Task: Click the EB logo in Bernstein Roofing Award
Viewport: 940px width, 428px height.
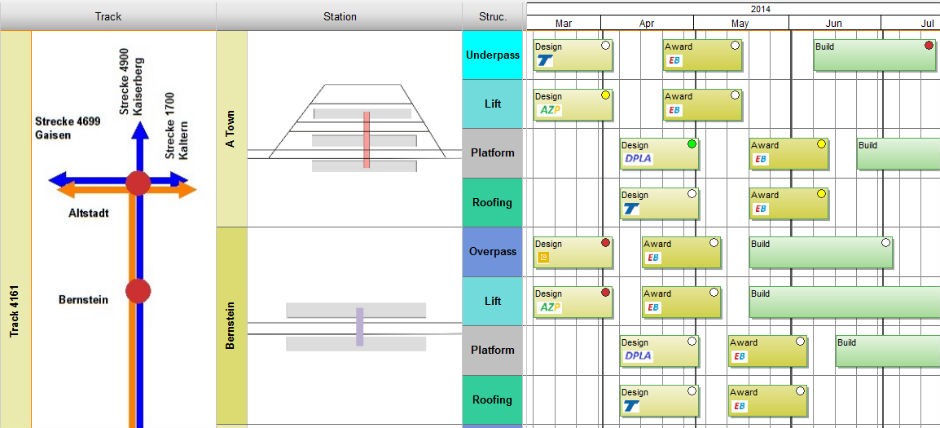Action: [739, 406]
